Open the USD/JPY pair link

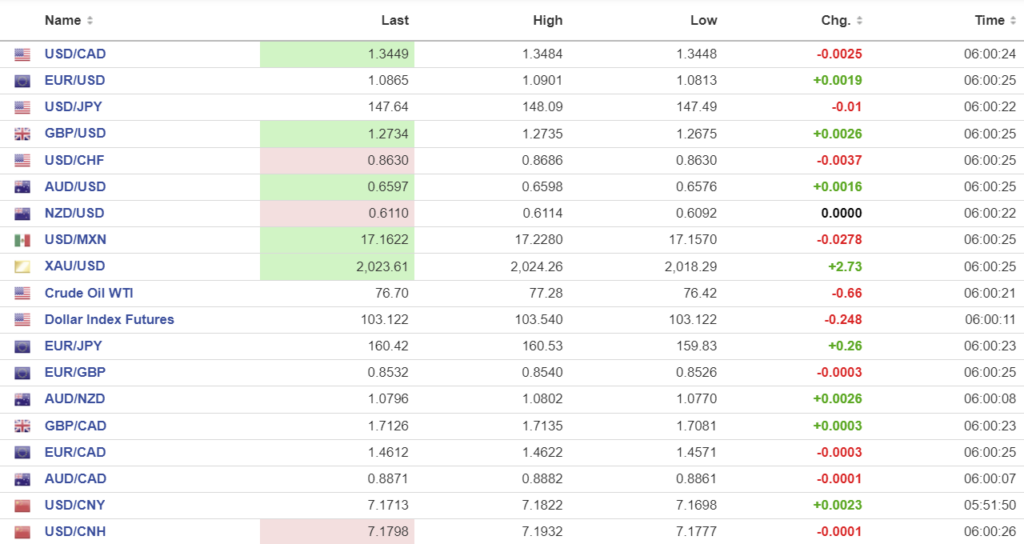pos(74,107)
